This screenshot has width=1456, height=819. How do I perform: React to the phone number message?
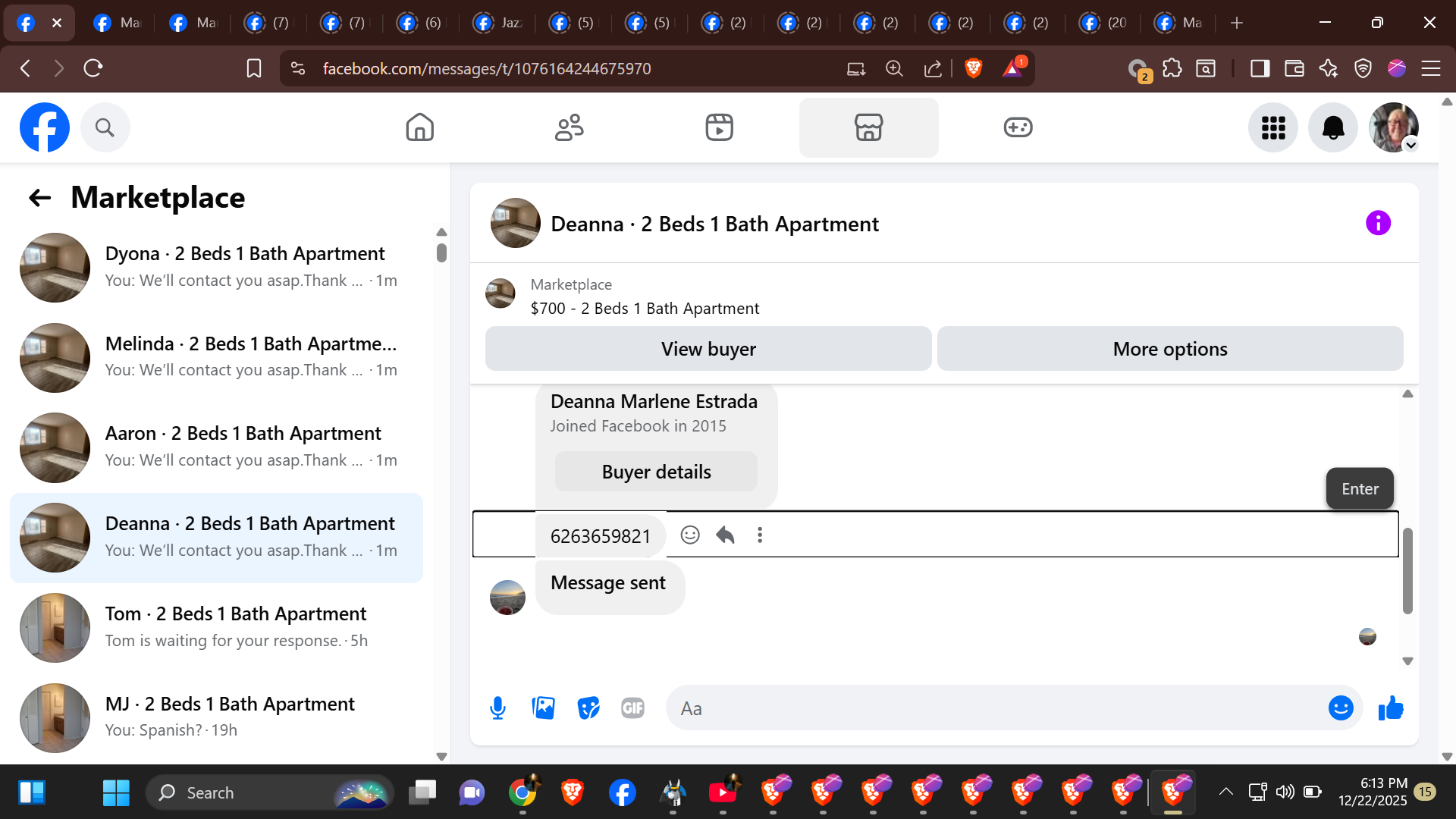click(x=689, y=535)
